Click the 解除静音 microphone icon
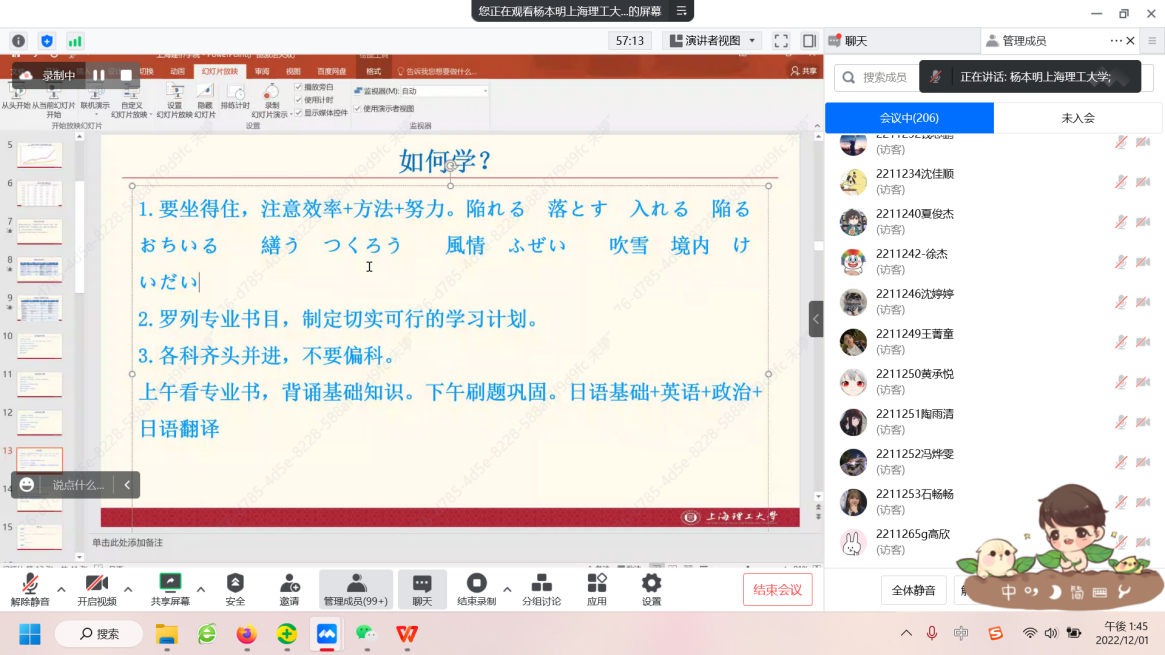This screenshot has width=1165, height=655. coord(29,583)
